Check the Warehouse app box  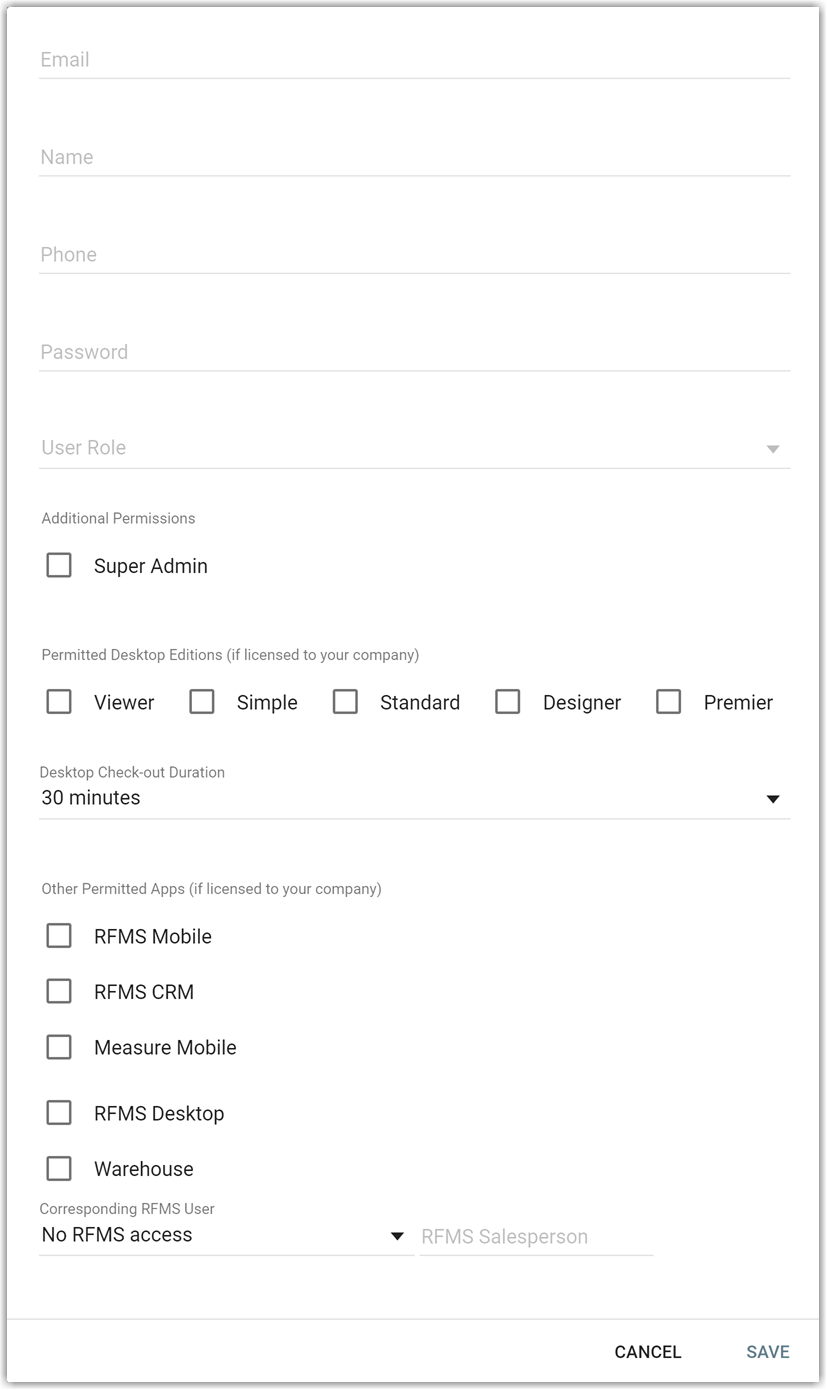[59, 1169]
